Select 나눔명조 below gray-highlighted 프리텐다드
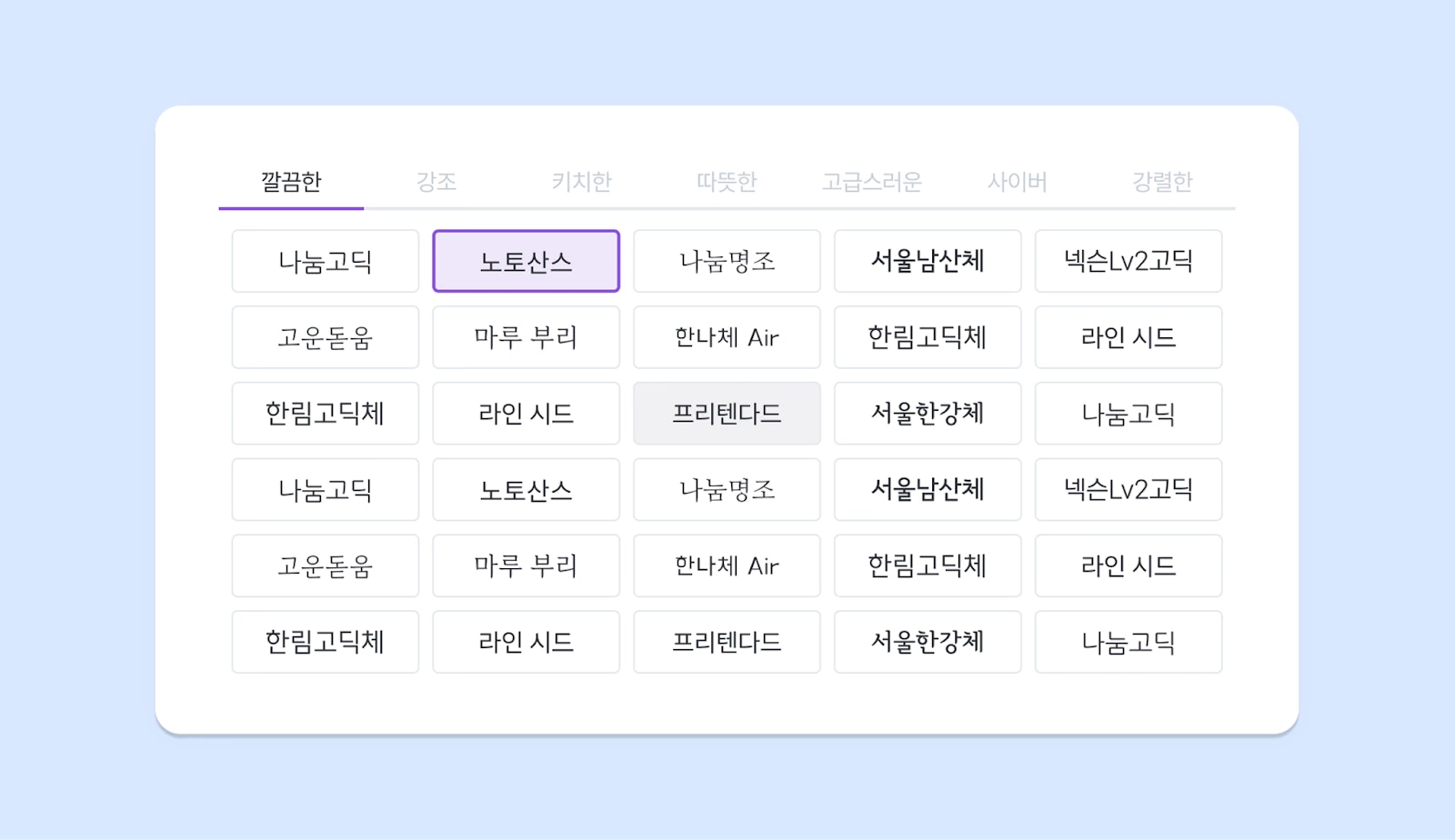Image resolution: width=1455 pixels, height=840 pixels. [727, 490]
